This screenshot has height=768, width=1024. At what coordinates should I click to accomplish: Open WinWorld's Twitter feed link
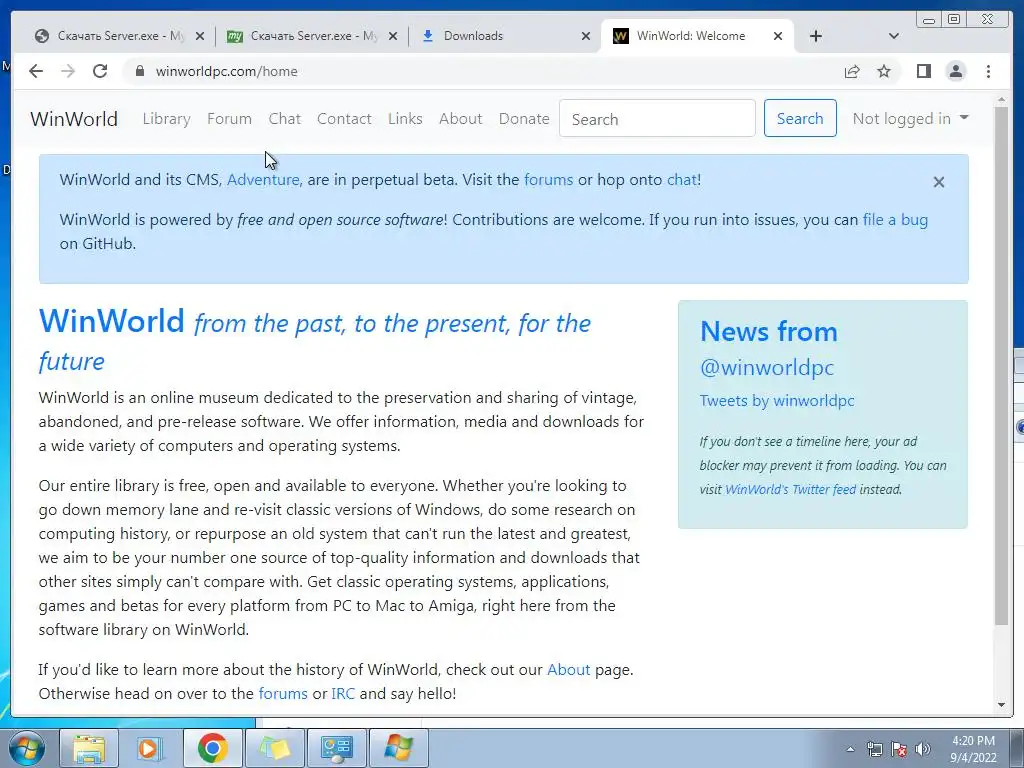(x=790, y=489)
